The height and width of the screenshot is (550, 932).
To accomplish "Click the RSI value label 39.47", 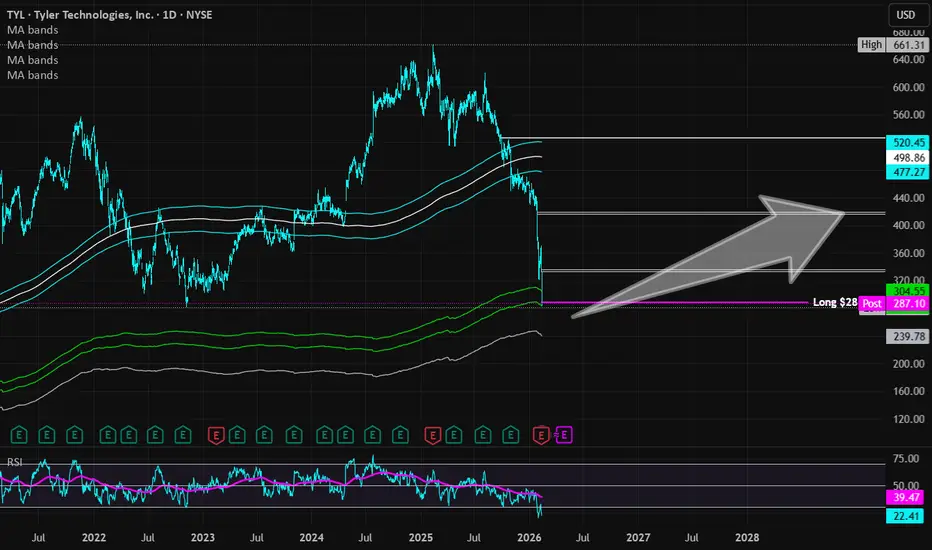I will pyautogui.click(x=905, y=497).
